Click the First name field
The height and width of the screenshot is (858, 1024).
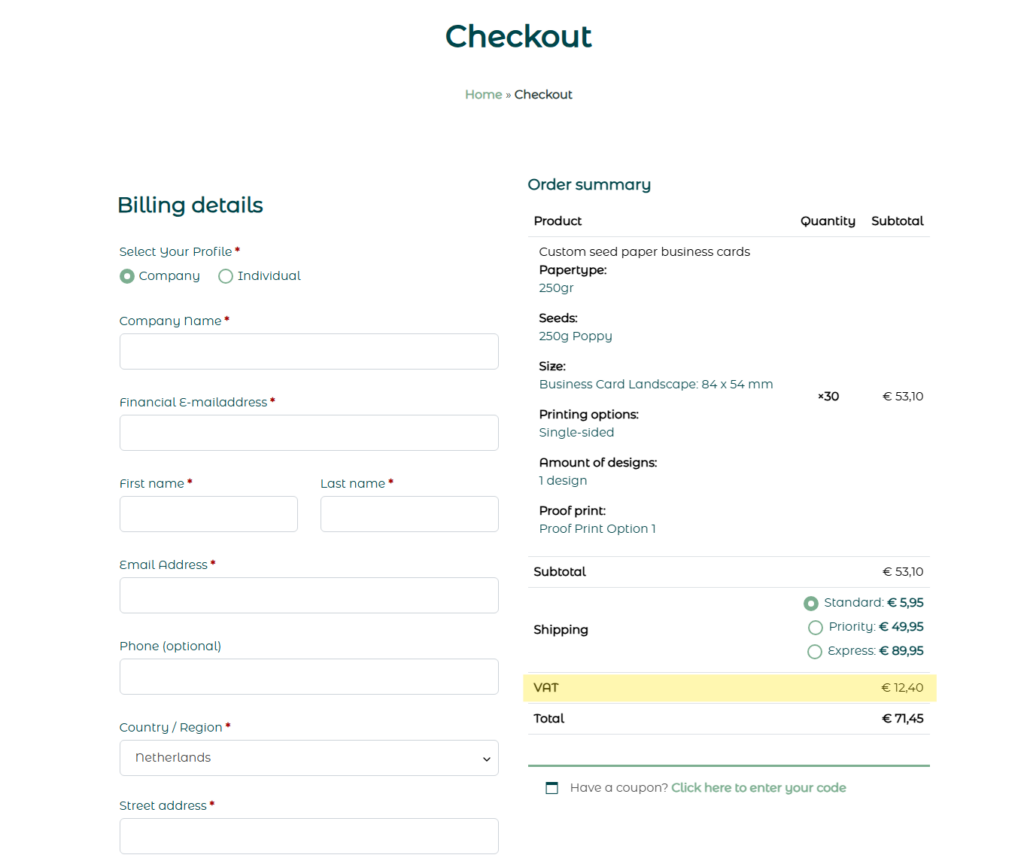point(208,514)
